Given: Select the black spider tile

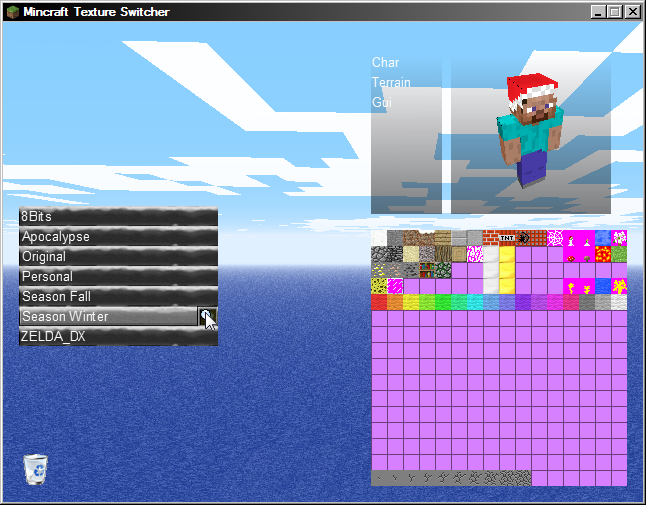Looking at the screenshot, I should [523, 238].
